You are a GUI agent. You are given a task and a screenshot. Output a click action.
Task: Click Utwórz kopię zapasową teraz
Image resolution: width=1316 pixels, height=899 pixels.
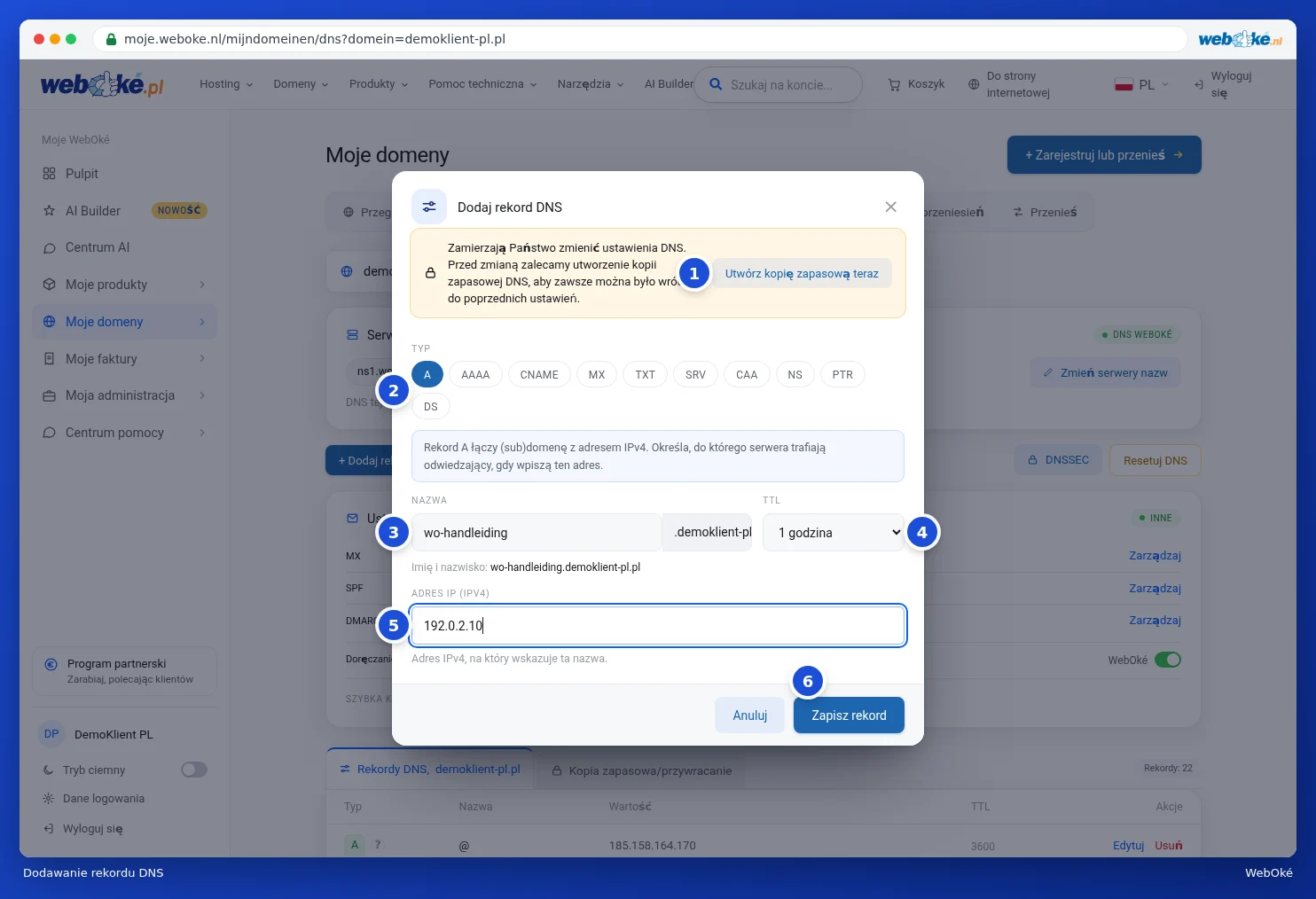802,273
